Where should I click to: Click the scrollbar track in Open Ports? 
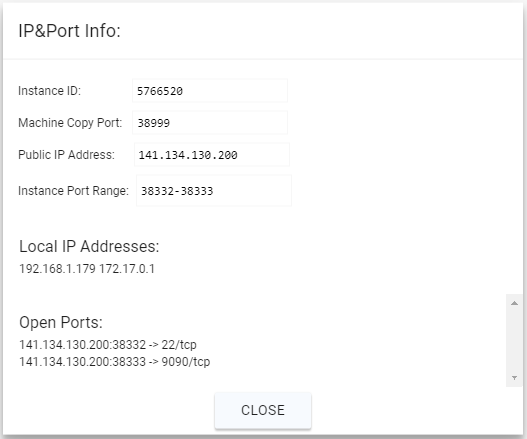pyautogui.click(x=514, y=341)
